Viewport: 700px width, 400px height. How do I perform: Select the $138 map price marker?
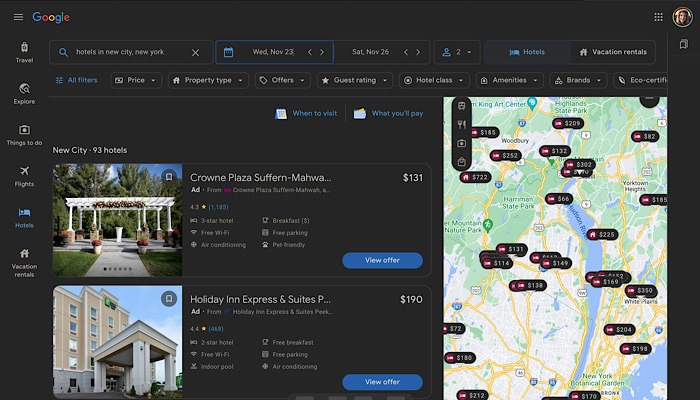coord(530,285)
